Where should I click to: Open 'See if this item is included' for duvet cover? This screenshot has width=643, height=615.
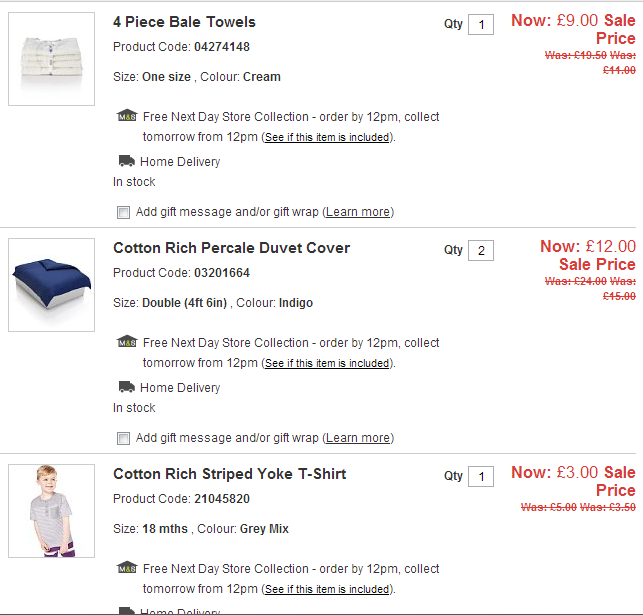327,364
